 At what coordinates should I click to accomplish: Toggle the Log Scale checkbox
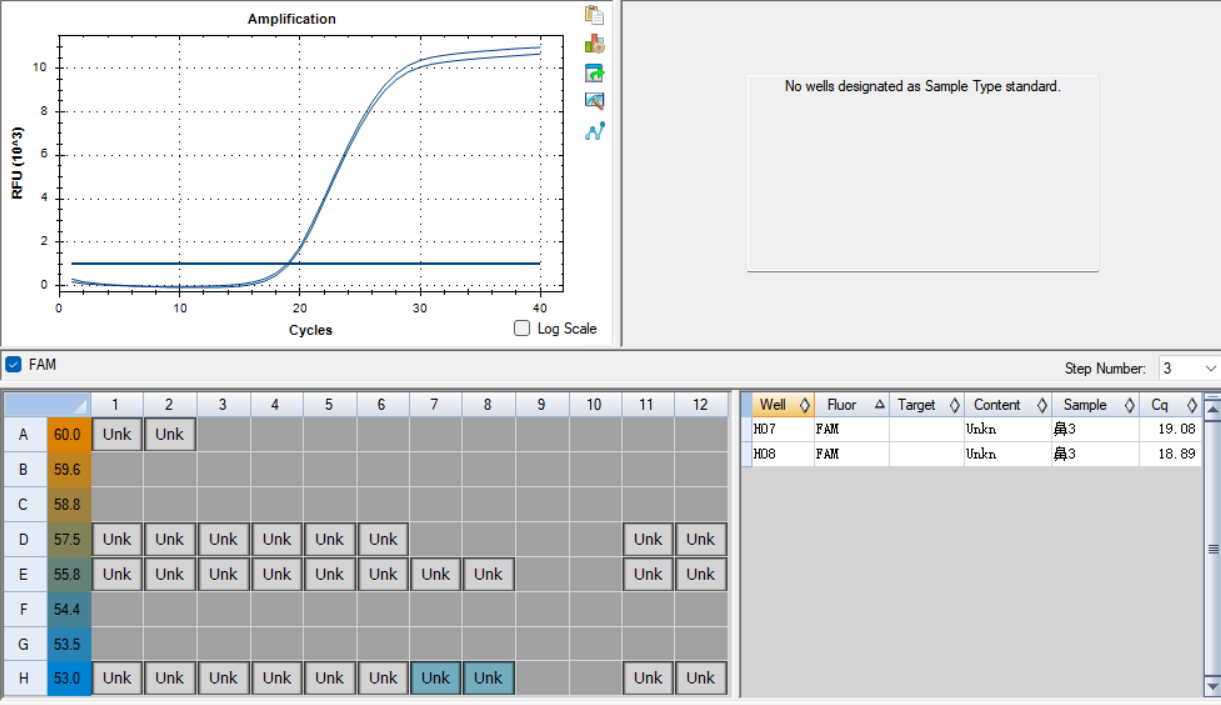(x=521, y=328)
